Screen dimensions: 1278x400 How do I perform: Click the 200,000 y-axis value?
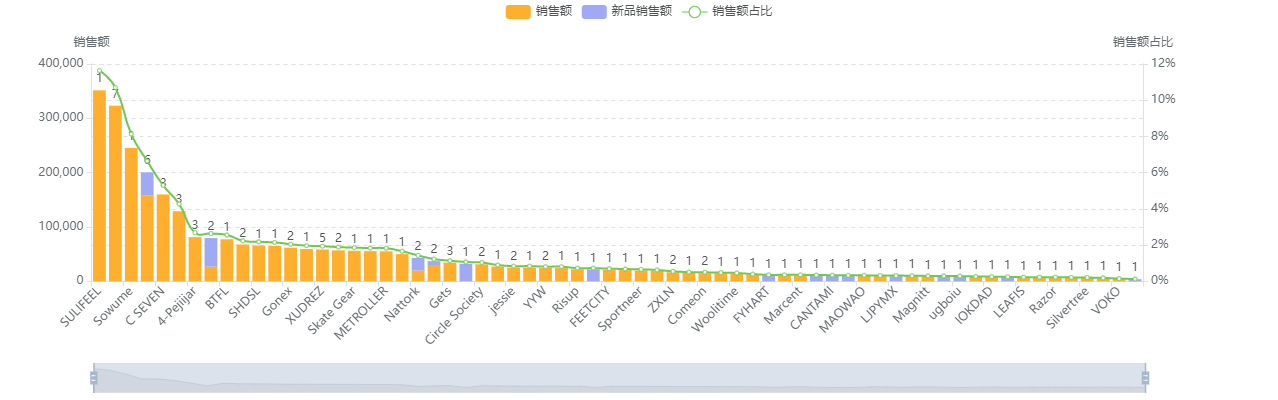pyautogui.click(x=60, y=172)
